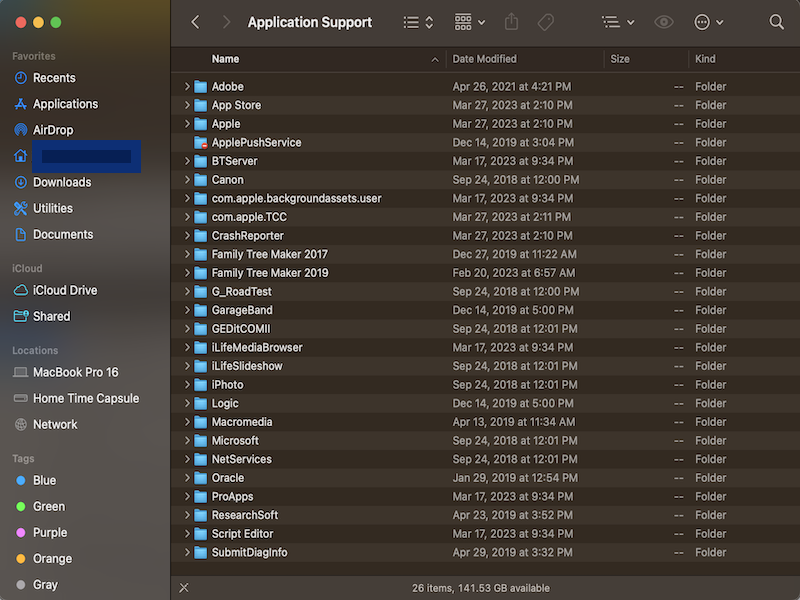Screen dimensions: 800x600
Task: Click the Edit Tags toolbar icon
Action: 545,22
